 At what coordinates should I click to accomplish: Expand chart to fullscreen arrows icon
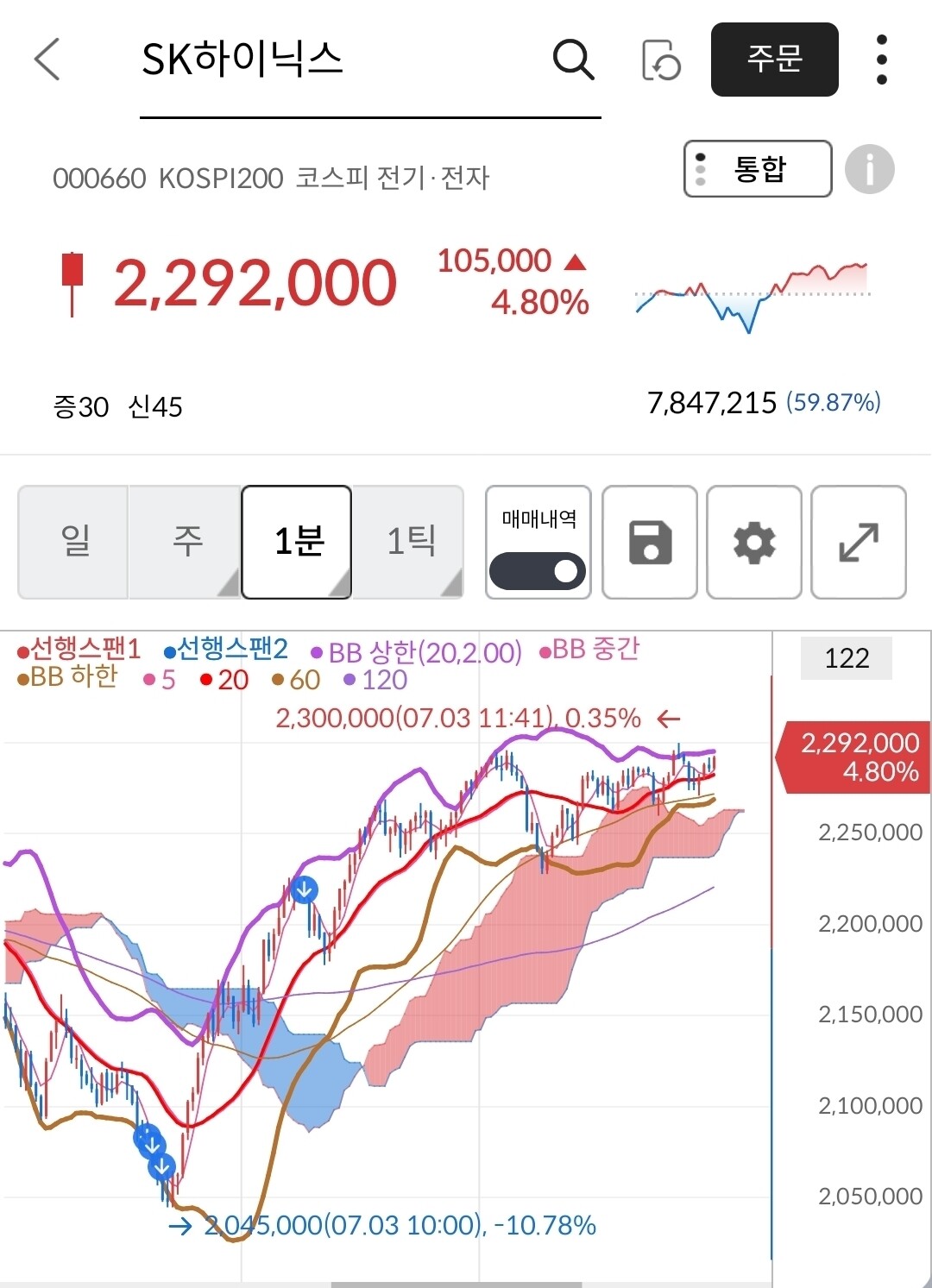coord(859,543)
